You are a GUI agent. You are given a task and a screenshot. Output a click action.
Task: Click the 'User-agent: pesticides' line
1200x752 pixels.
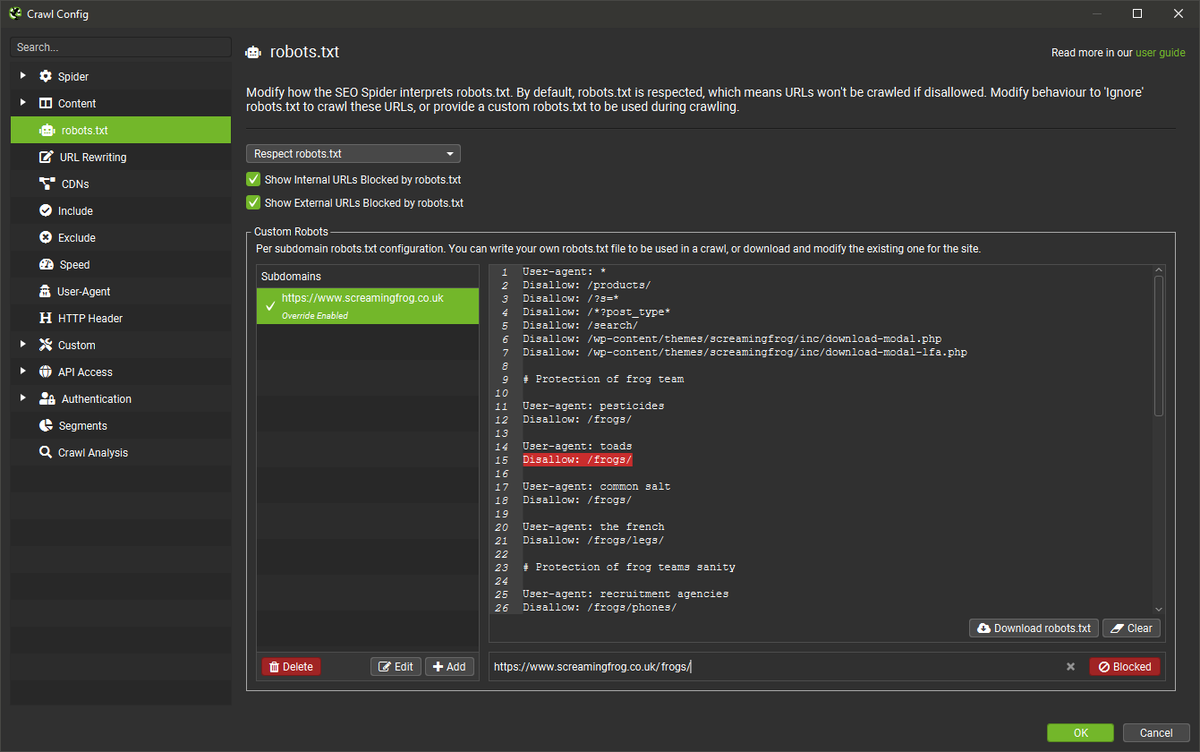593,406
